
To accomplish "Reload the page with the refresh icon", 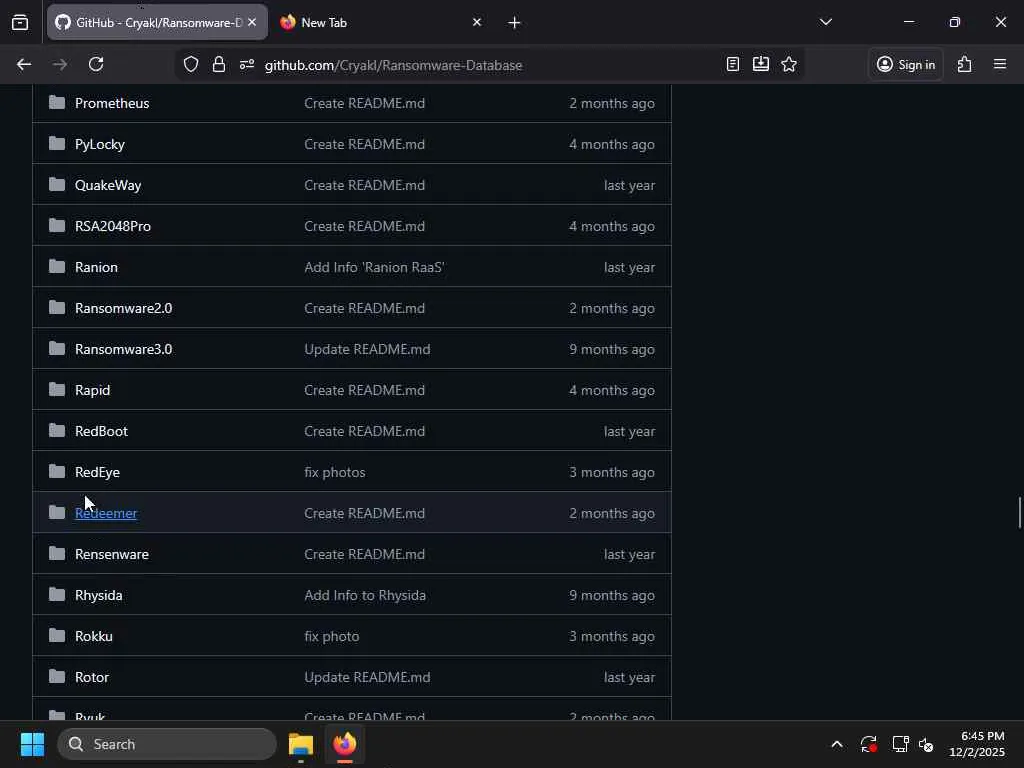I will pos(96,64).
